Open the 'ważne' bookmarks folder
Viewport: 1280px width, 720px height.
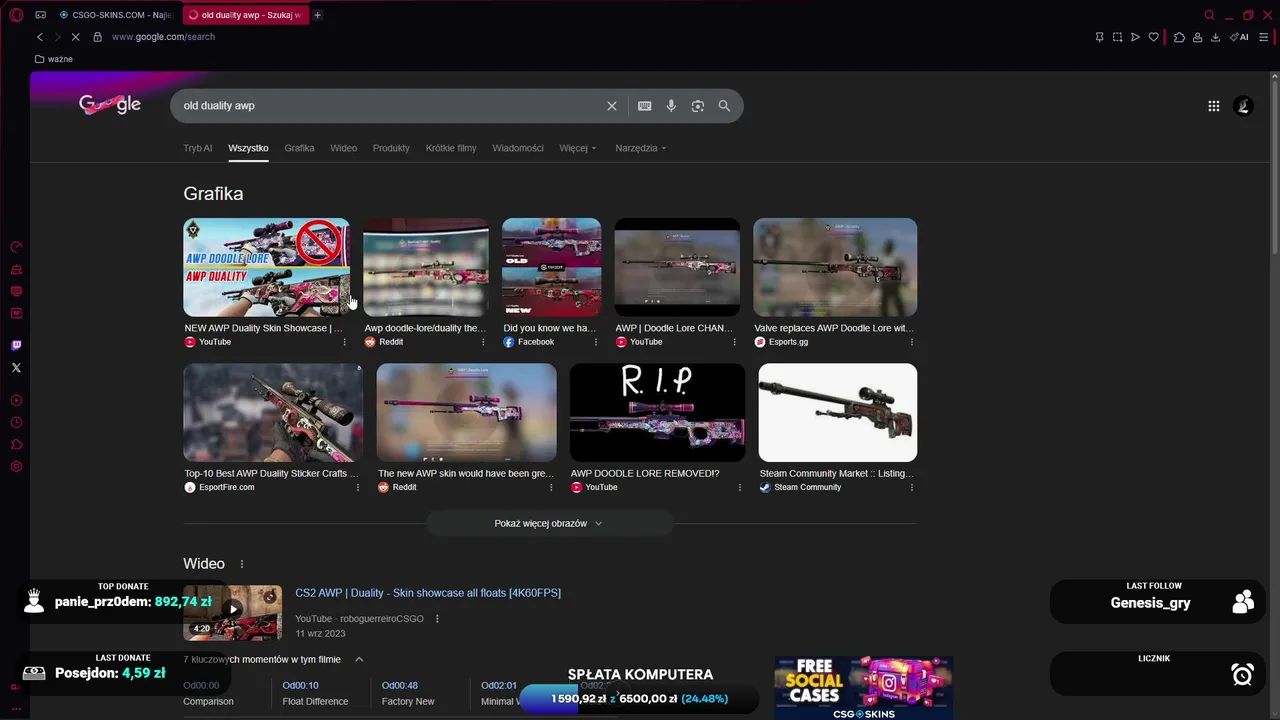54,59
